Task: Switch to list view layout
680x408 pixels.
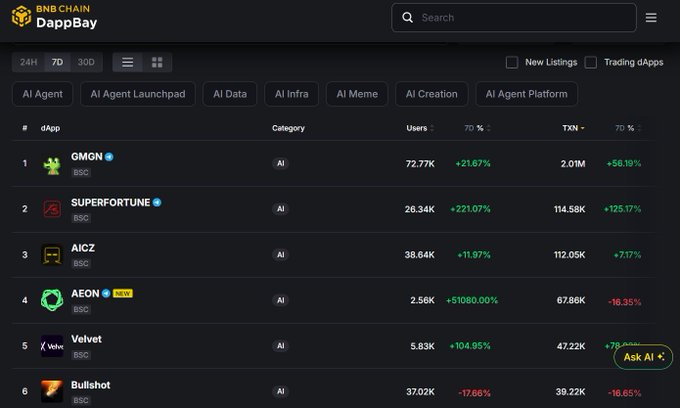Action: pyautogui.click(x=127, y=63)
